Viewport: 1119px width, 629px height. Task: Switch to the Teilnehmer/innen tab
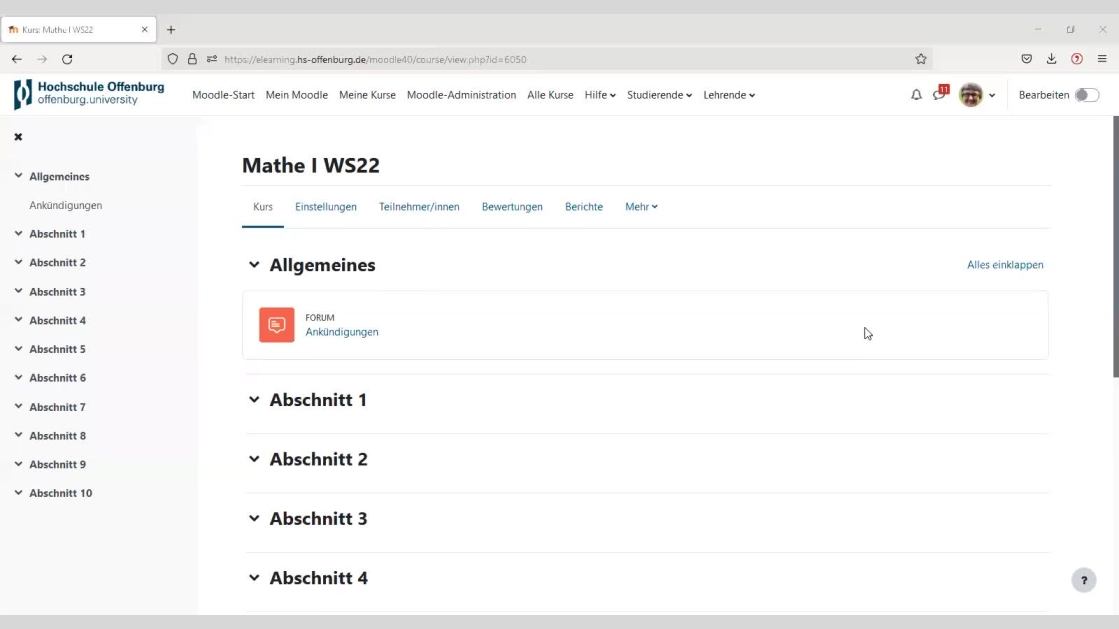click(419, 207)
